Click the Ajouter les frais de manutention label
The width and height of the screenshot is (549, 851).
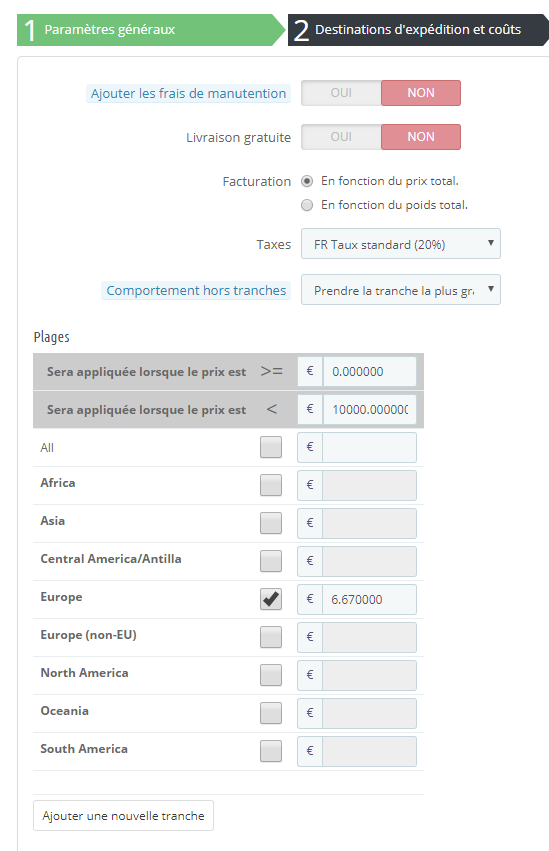[x=188, y=93]
